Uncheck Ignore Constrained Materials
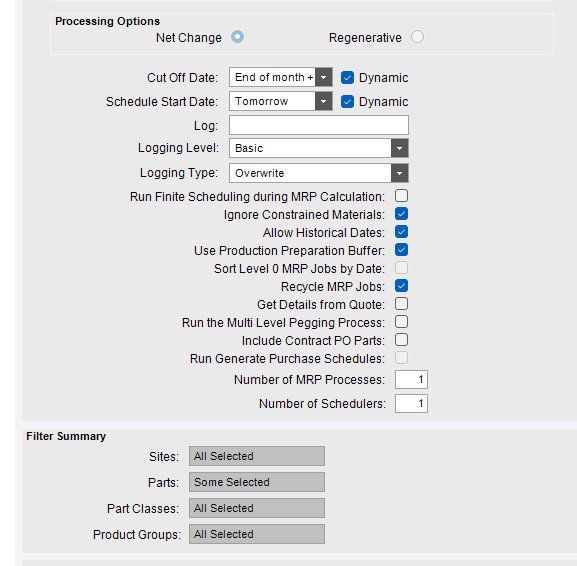The width and height of the screenshot is (577, 566). [x=401, y=214]
